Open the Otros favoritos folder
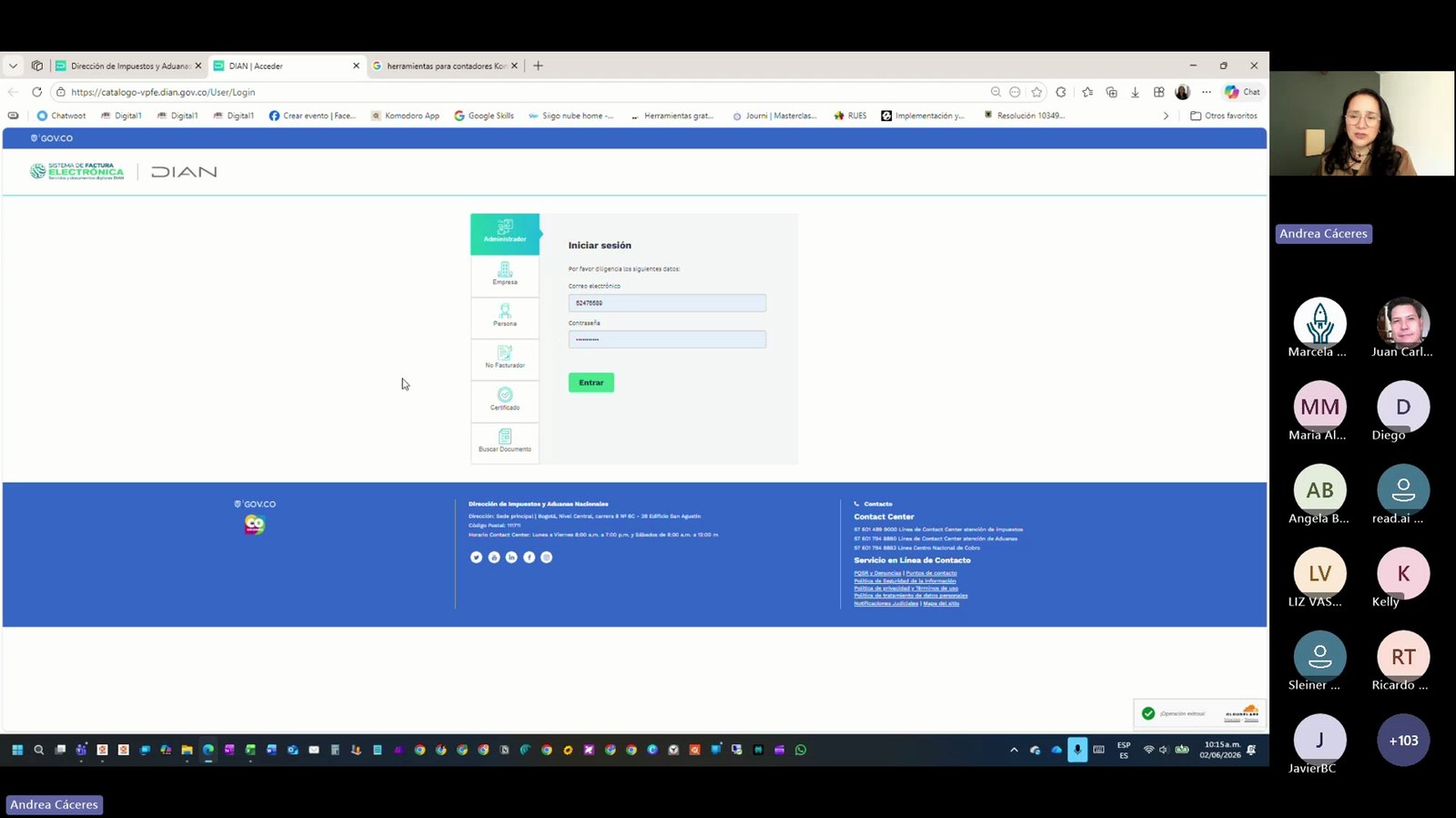Screen dimensions: 1456x818 coord(1224,116)
